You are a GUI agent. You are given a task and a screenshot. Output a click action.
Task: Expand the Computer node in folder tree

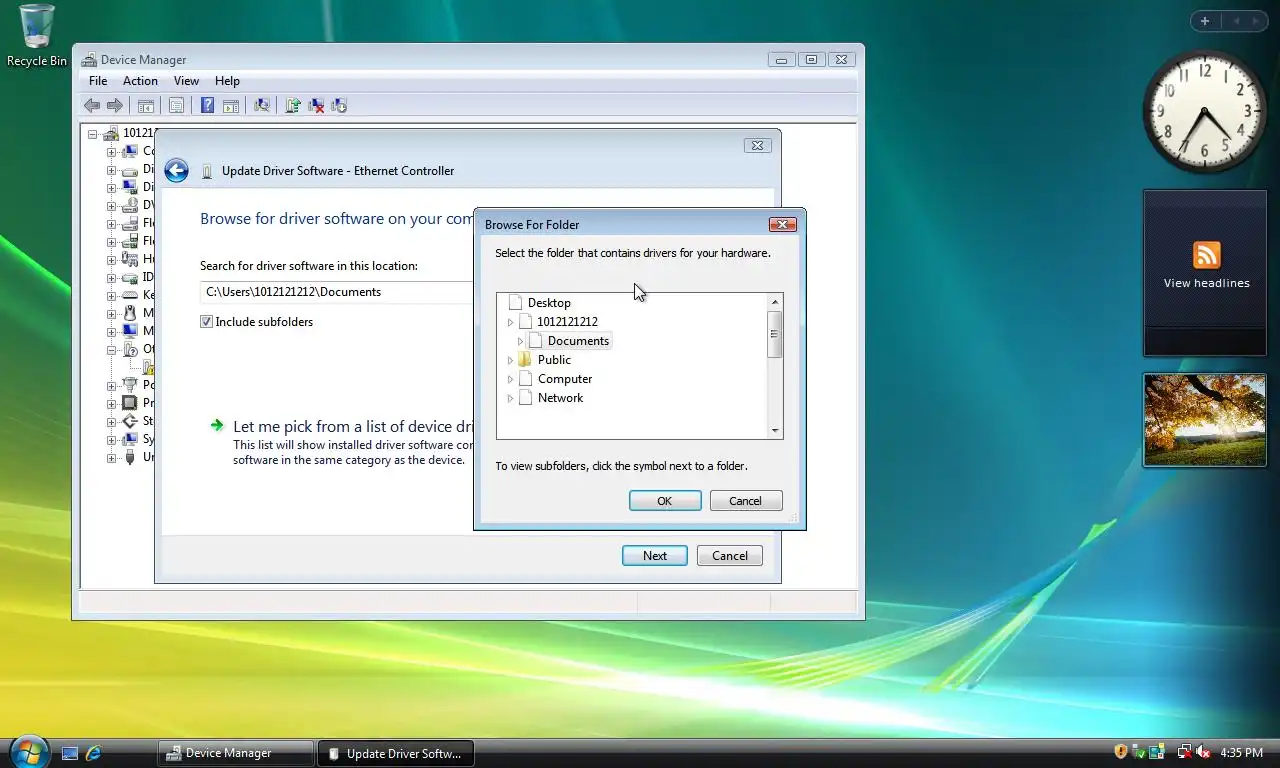pyautogui.click(x=510, y=379)
